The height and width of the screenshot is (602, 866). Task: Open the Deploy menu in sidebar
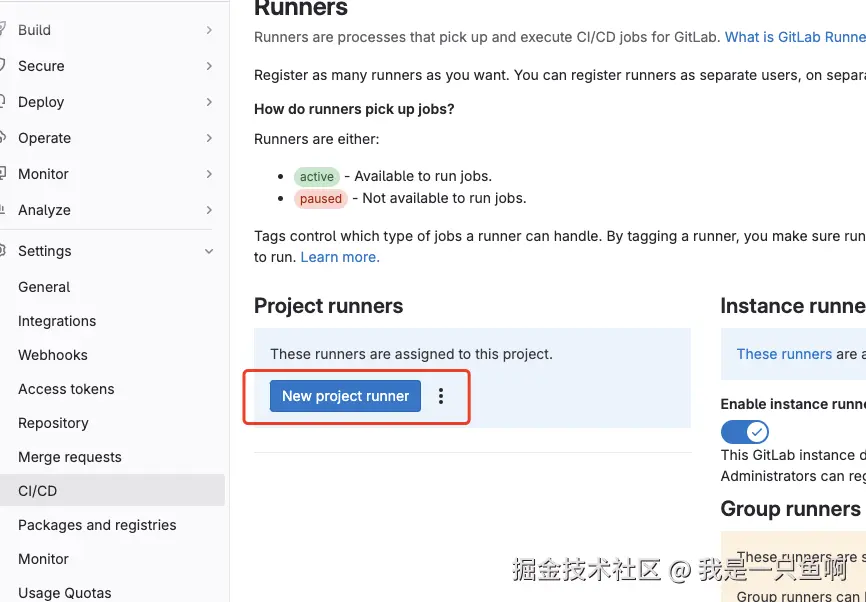click(108, 102)
